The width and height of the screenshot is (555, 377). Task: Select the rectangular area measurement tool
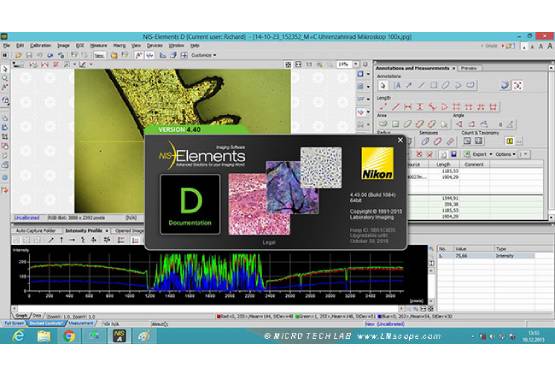pyautogui.click(x=395, y=124)
